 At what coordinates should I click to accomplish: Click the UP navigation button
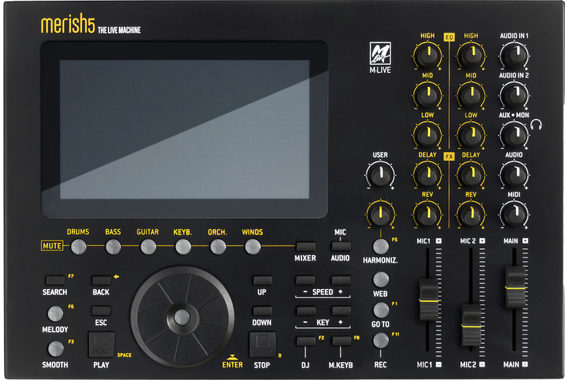pos(263,280)
